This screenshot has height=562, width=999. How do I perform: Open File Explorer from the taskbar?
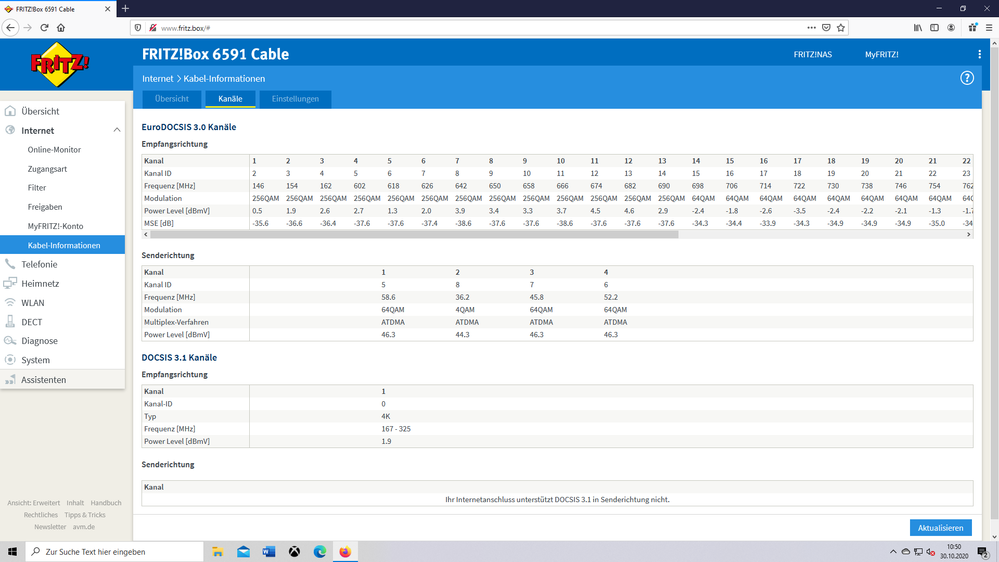217,552
